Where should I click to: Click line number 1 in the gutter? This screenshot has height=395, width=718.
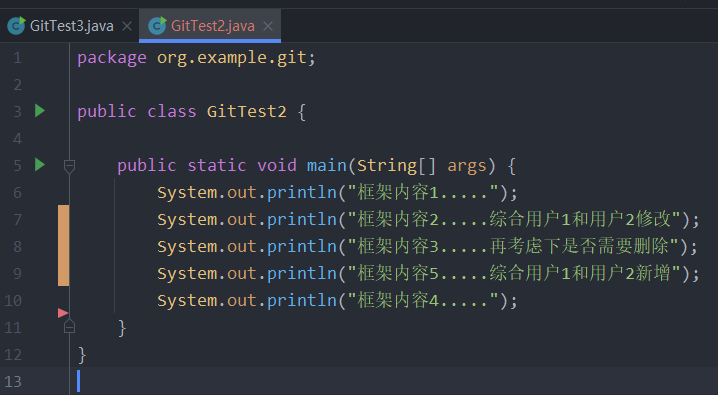(x=17, y=58)
